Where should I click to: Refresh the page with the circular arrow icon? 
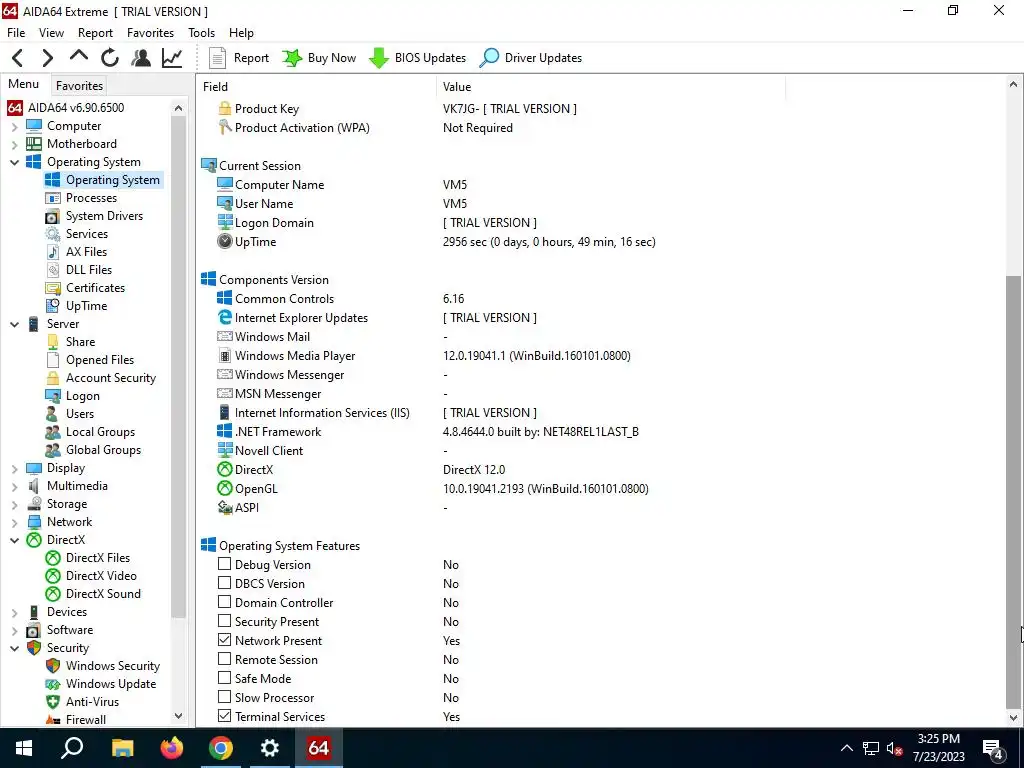[110, 58]
